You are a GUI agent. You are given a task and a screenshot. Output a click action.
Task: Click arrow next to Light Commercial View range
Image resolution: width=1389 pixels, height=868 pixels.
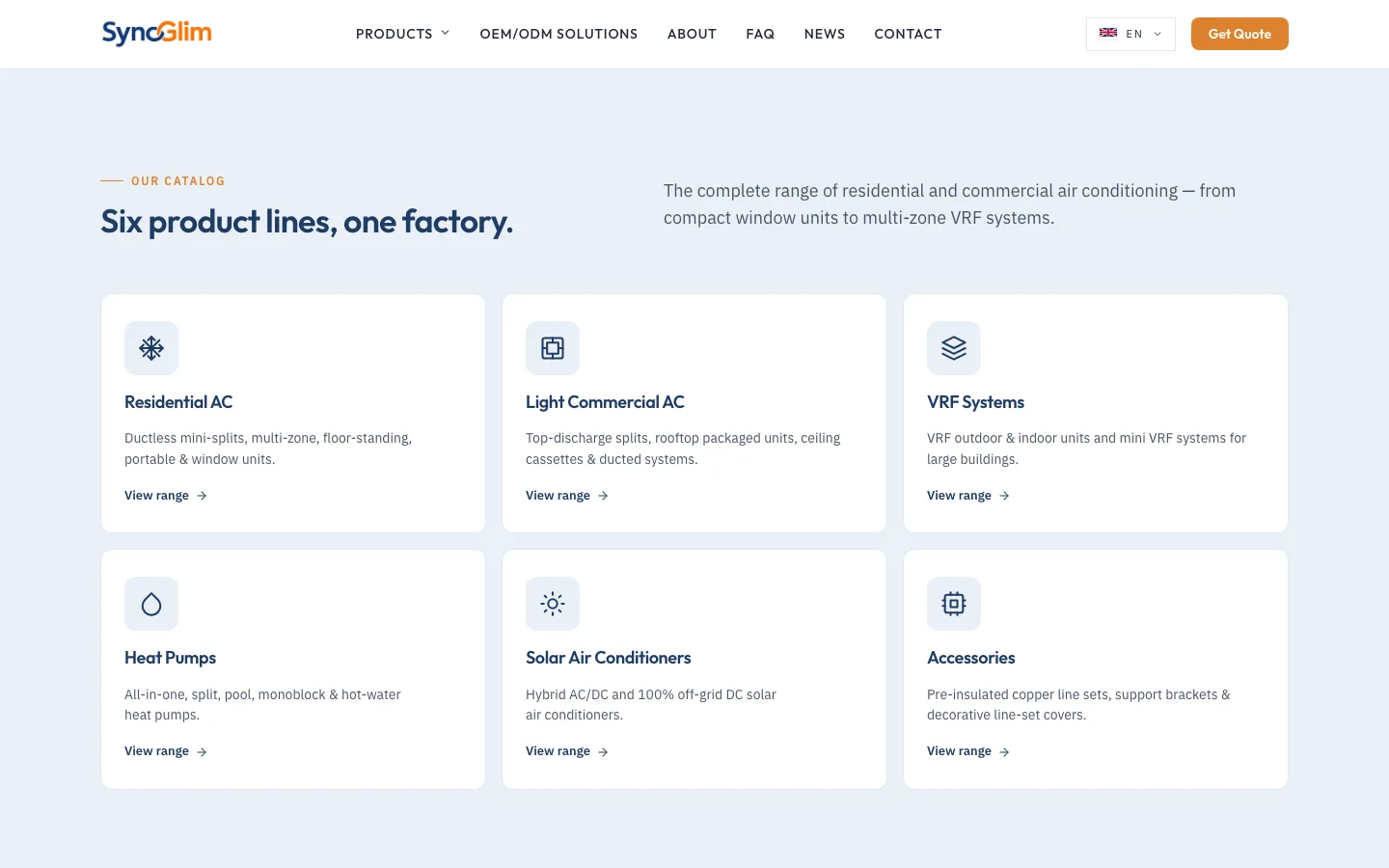pyautogui.click(x=603, y=496)
